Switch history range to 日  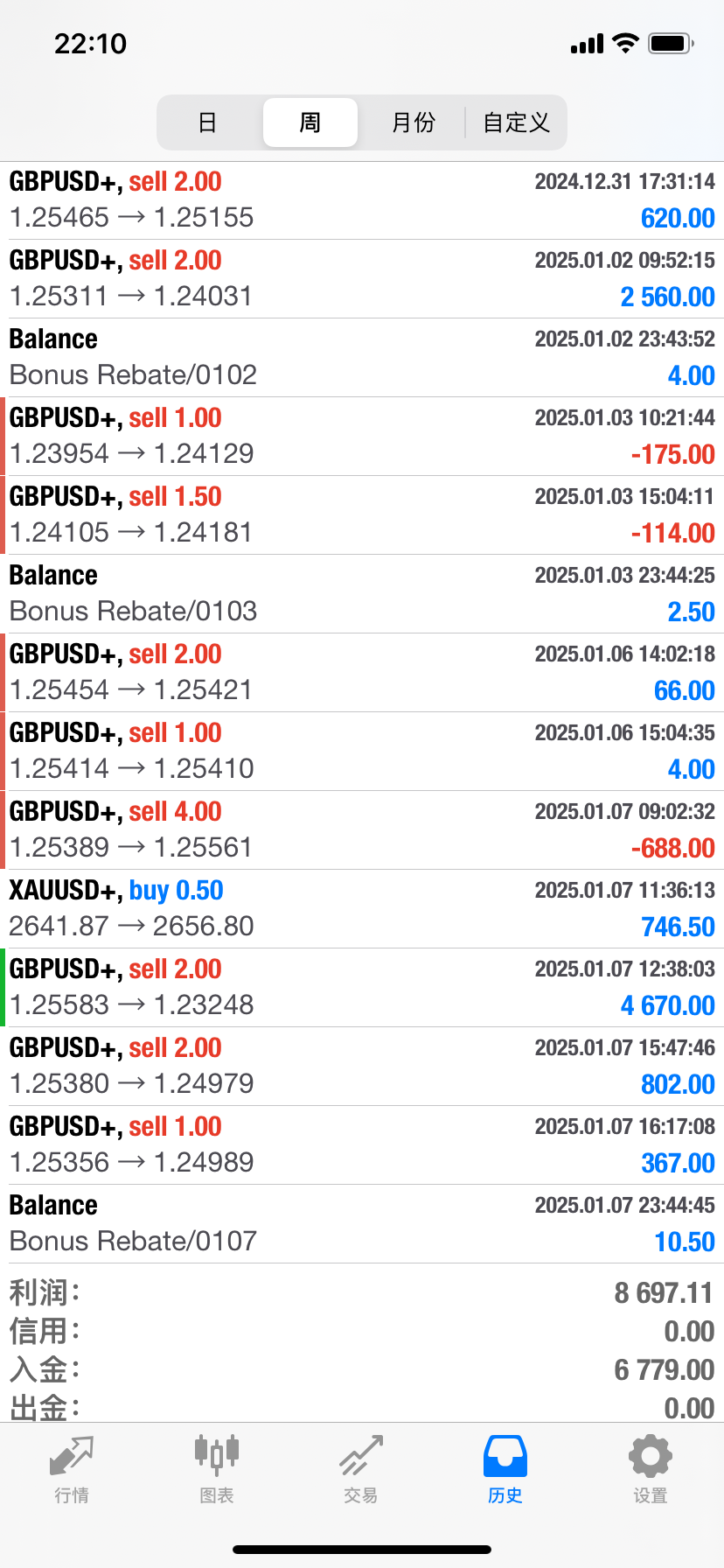point(208,122)
